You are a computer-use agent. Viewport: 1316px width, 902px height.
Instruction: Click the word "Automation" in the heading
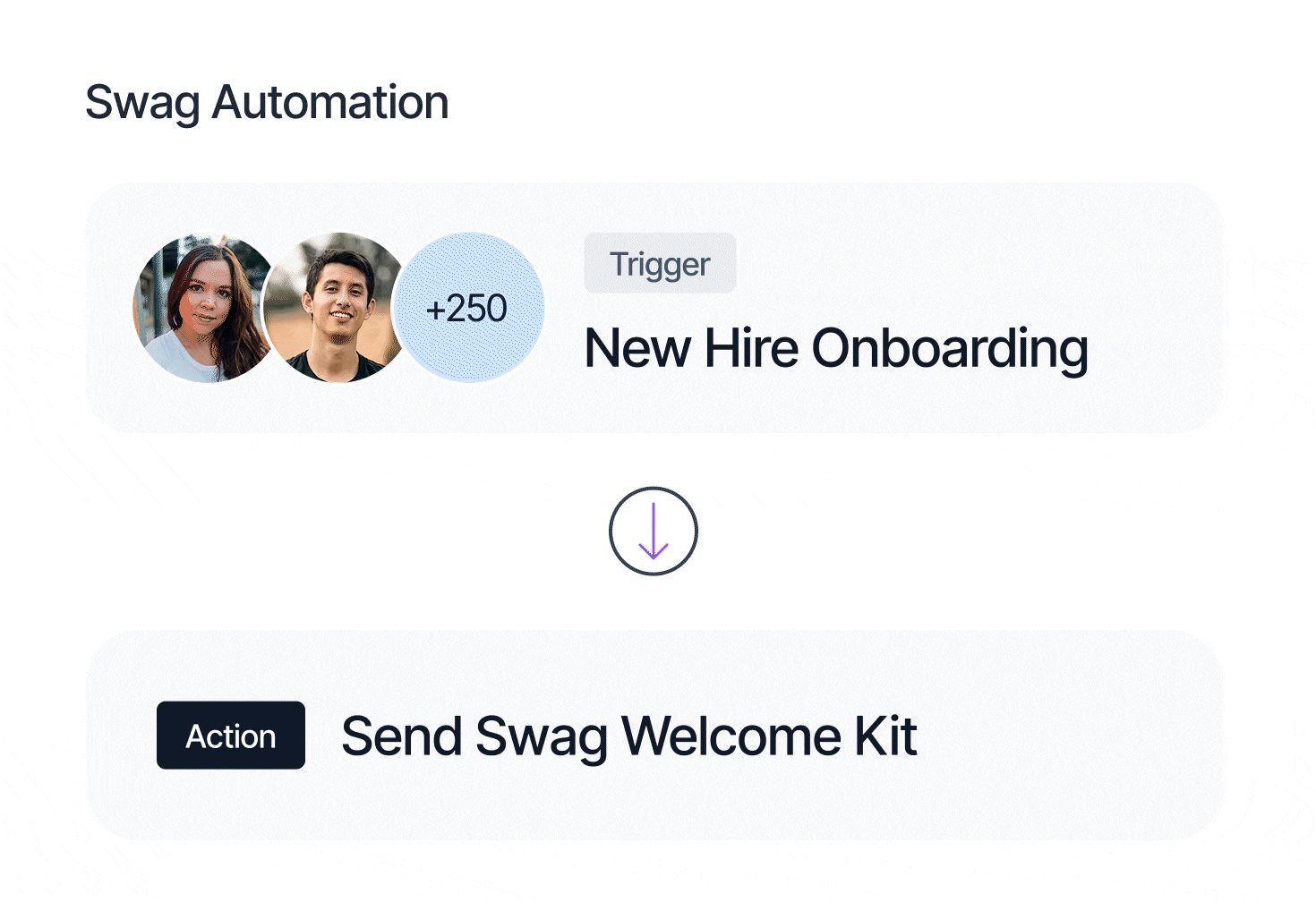(x=330, y=102)
